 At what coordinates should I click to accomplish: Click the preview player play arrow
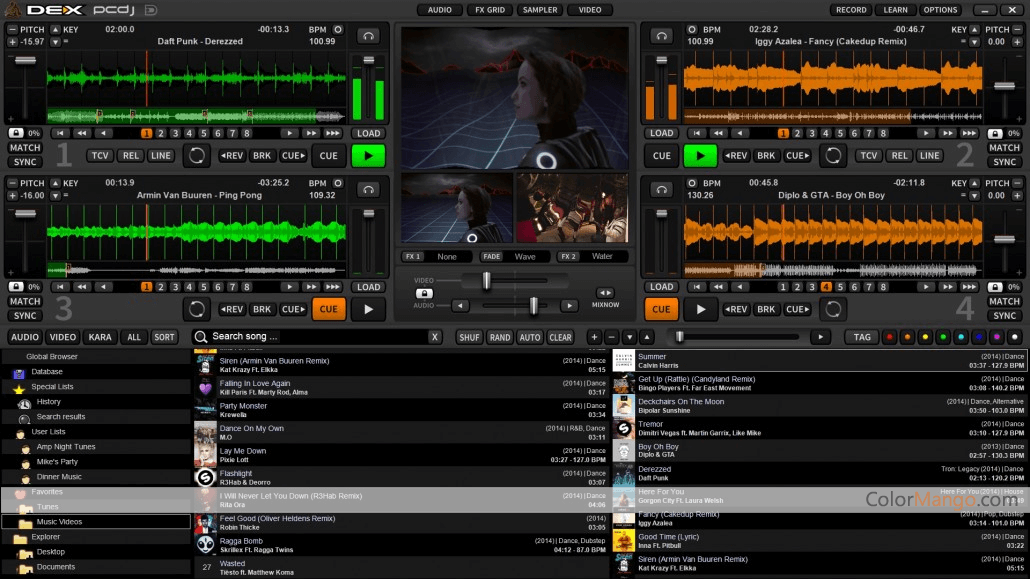pyautogui.click(x=820, y=337)
